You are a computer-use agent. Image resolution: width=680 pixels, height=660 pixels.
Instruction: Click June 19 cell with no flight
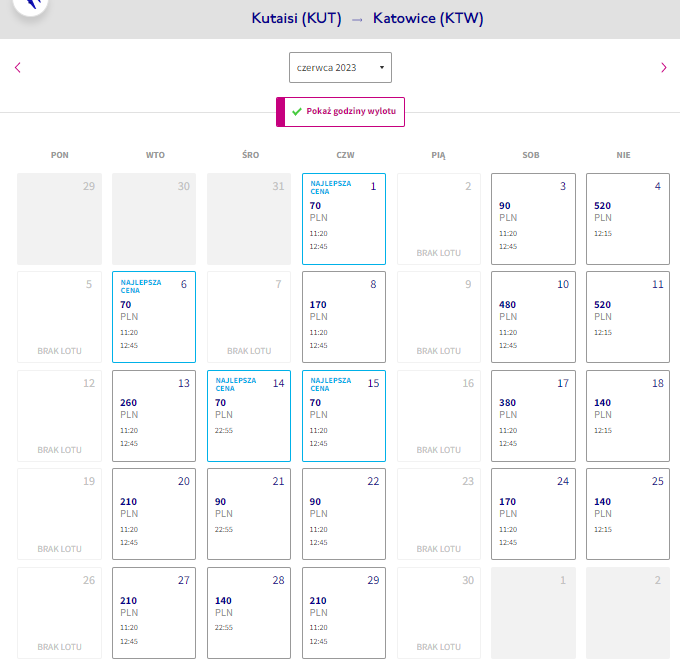(x=59, y=514)
